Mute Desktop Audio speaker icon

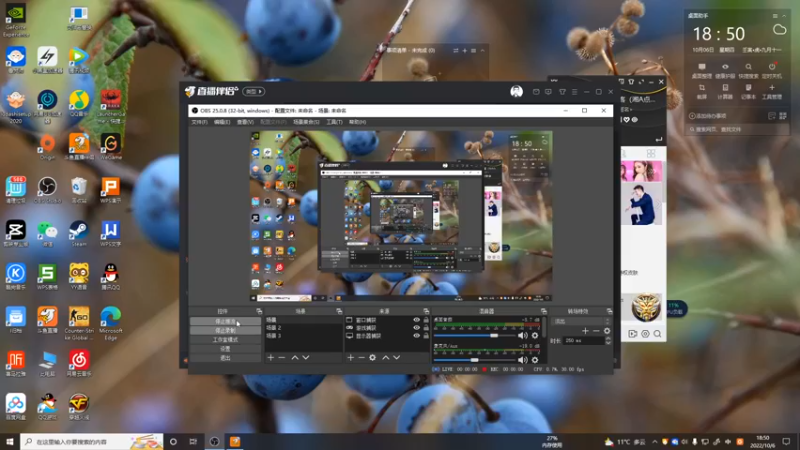pyautogui.click(x=522, y=335)
